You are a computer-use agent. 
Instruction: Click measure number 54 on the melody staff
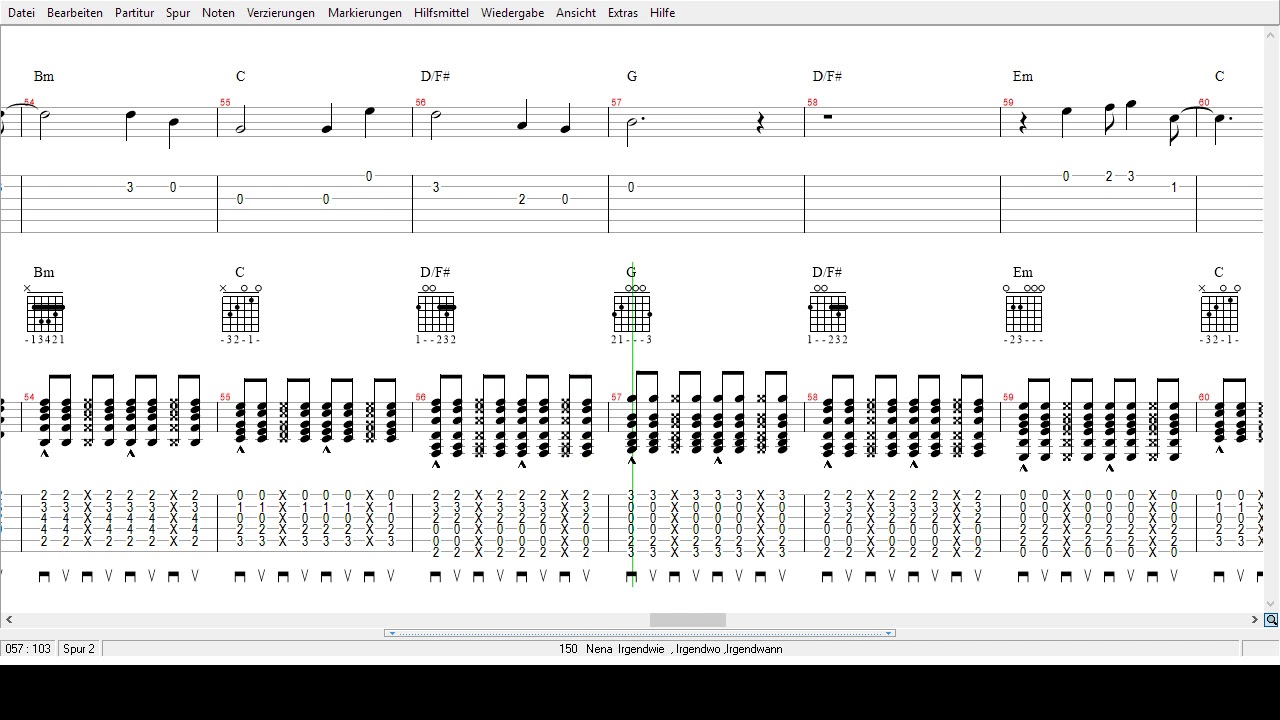[29, 103]
